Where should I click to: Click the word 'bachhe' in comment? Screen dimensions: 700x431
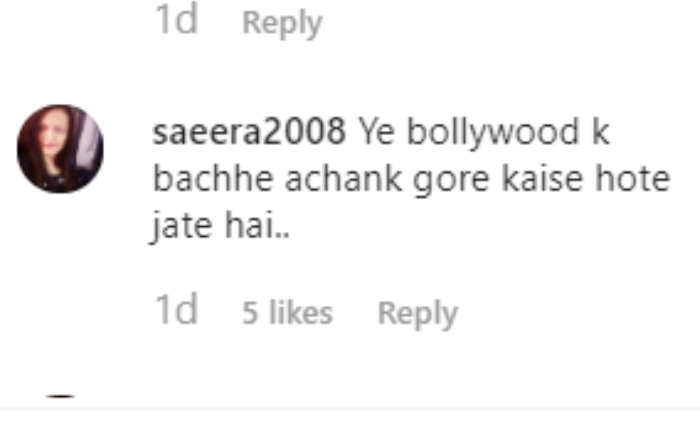pos(213,179)
